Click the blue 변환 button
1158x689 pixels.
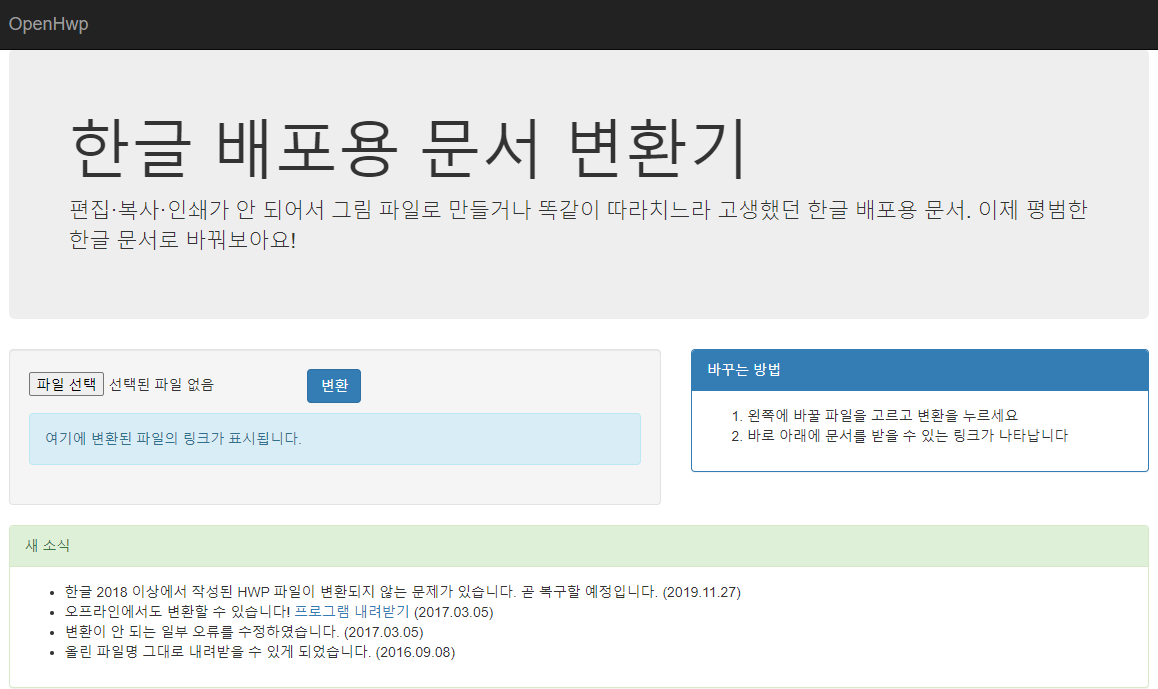[x=334, y=385]
